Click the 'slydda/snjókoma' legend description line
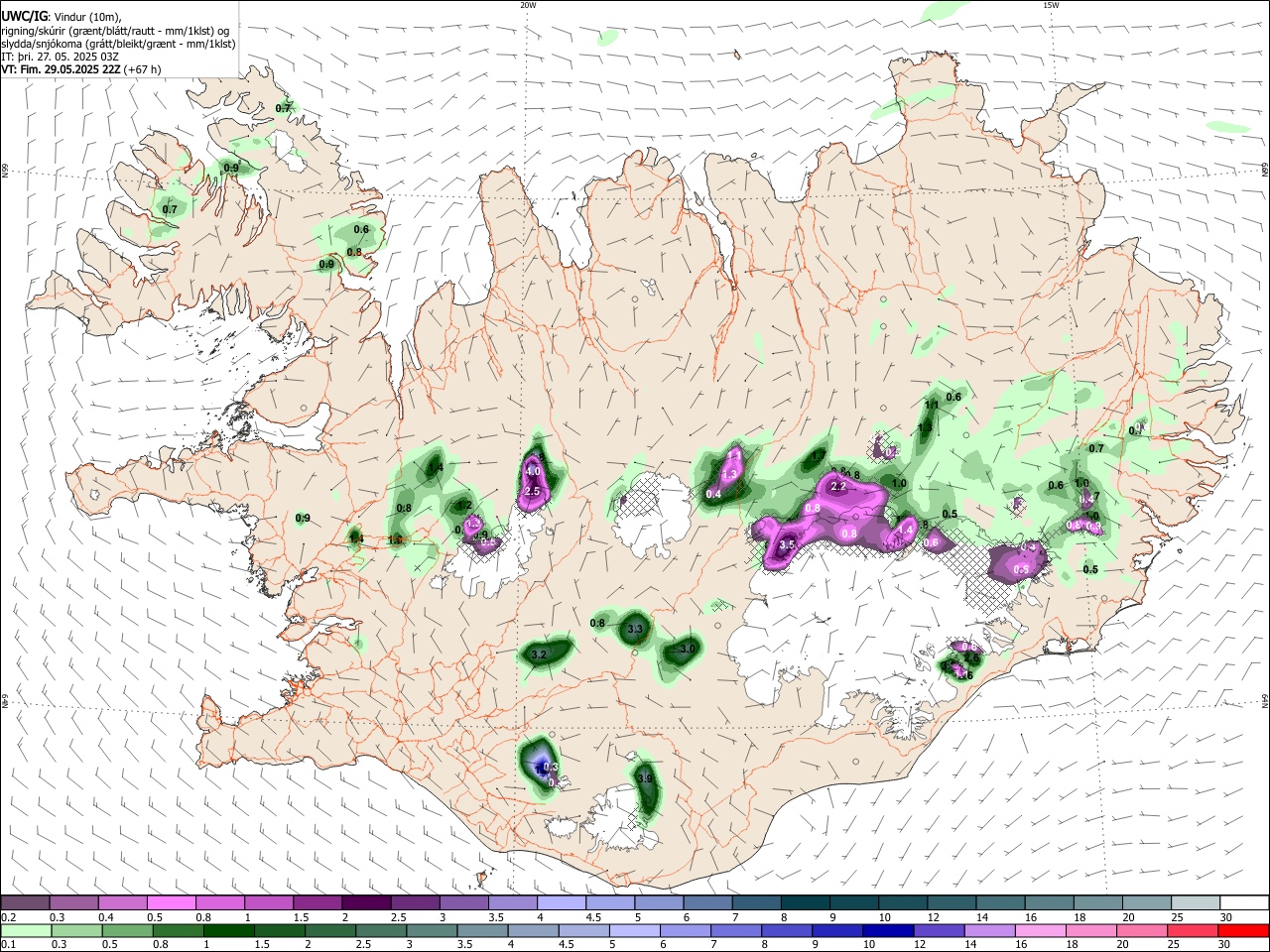The image size is (1270, 952). pyautogui.click(x=118, y=44)
